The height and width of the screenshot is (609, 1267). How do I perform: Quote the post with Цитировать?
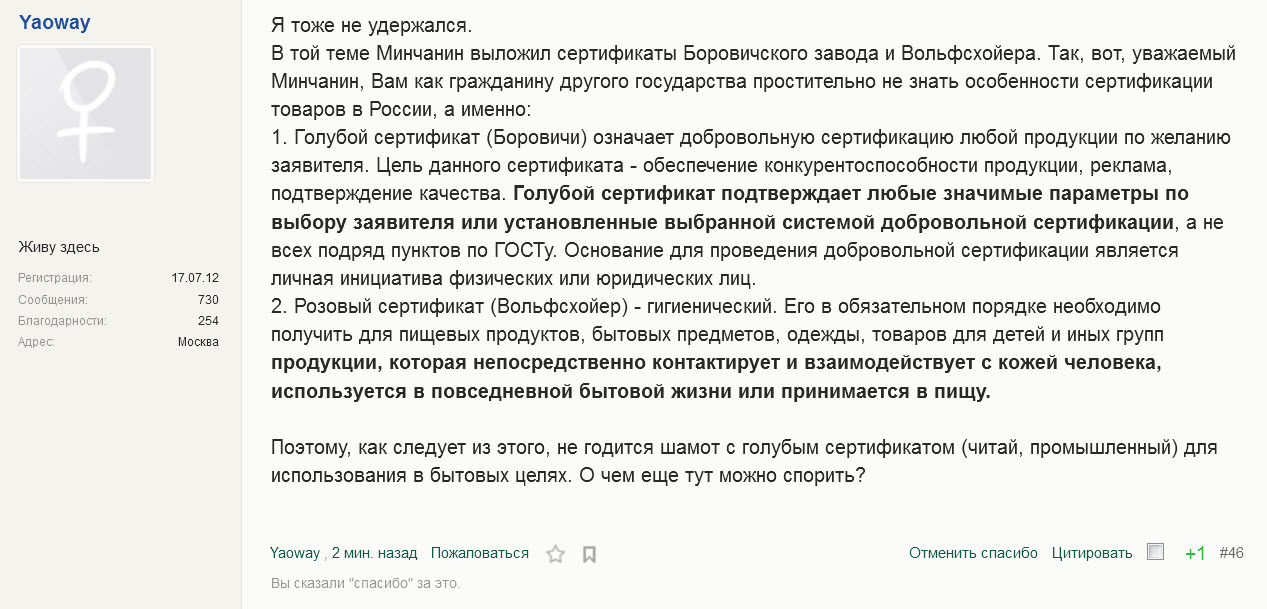coord(1092,553)
